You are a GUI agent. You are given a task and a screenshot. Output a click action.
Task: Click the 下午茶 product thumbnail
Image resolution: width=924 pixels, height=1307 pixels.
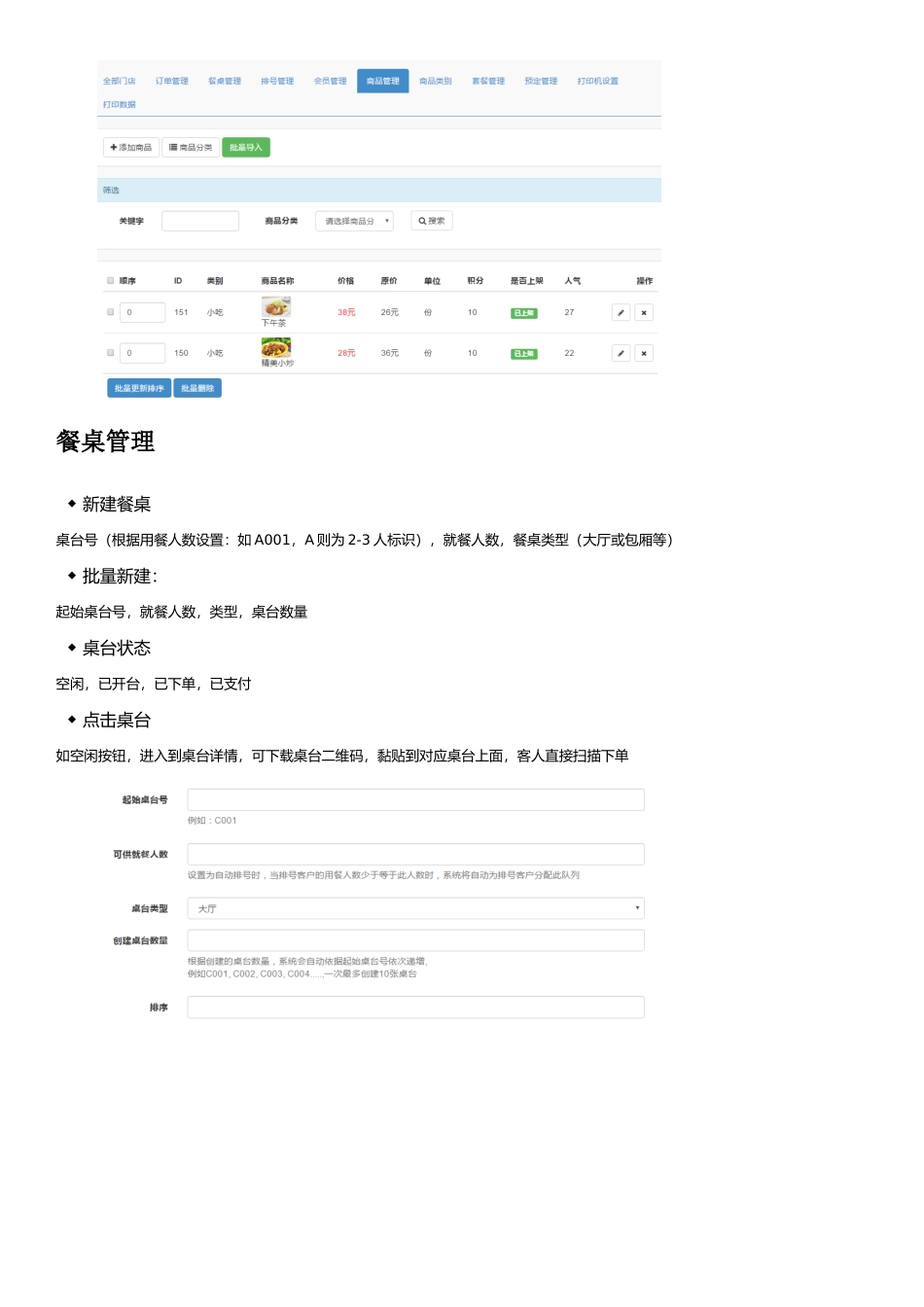[276, 307]
